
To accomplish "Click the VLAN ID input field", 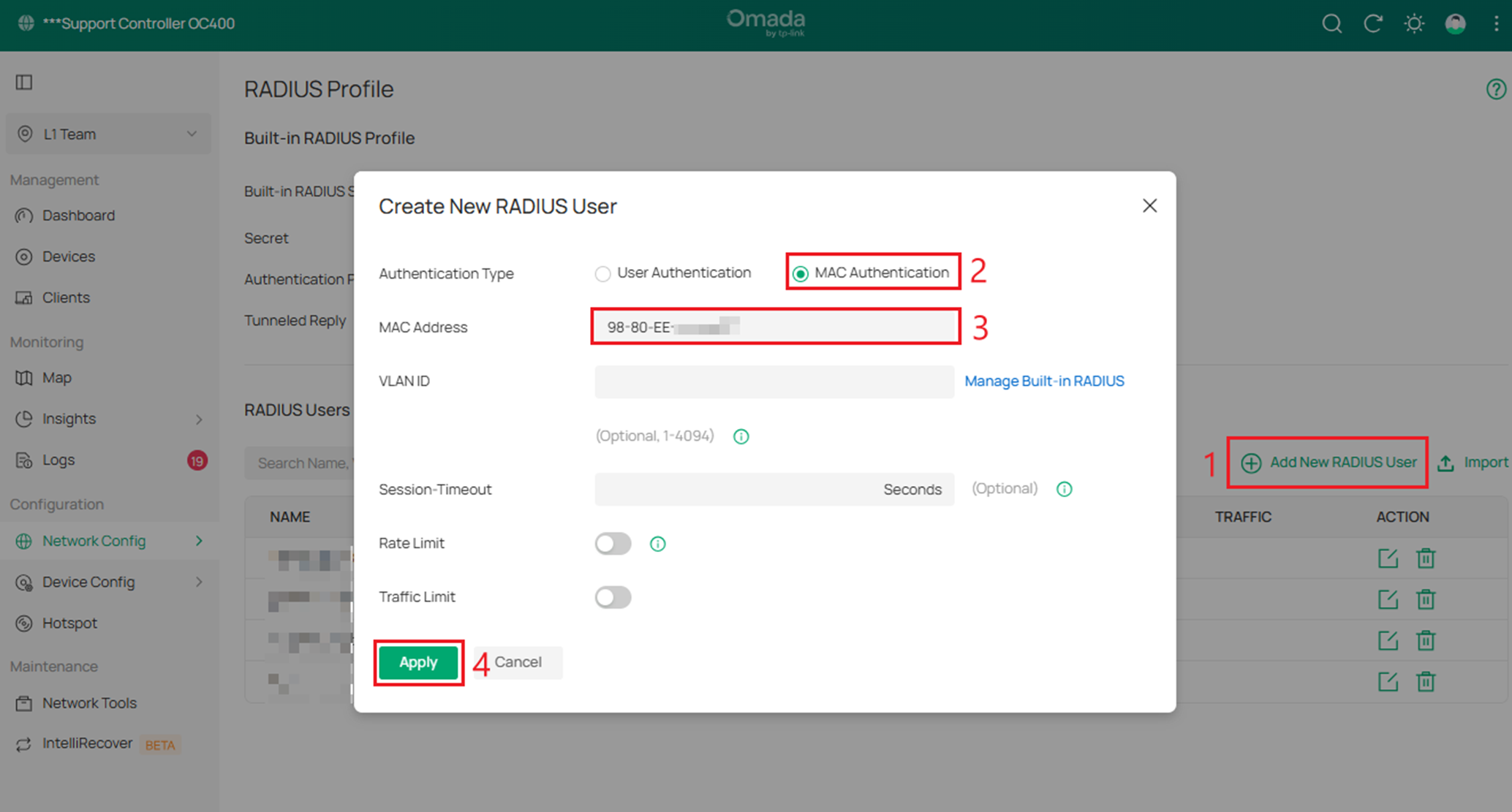I will (773, 381).
